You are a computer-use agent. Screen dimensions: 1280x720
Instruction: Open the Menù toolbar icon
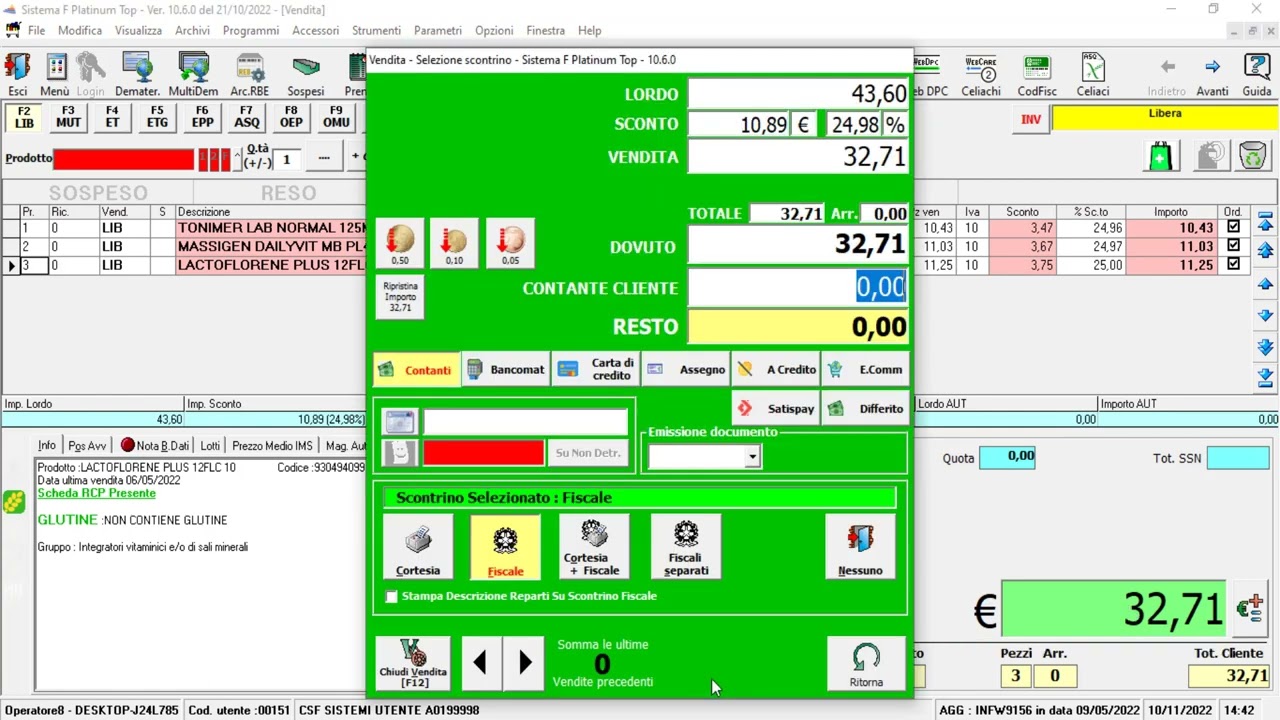[55, 75]
